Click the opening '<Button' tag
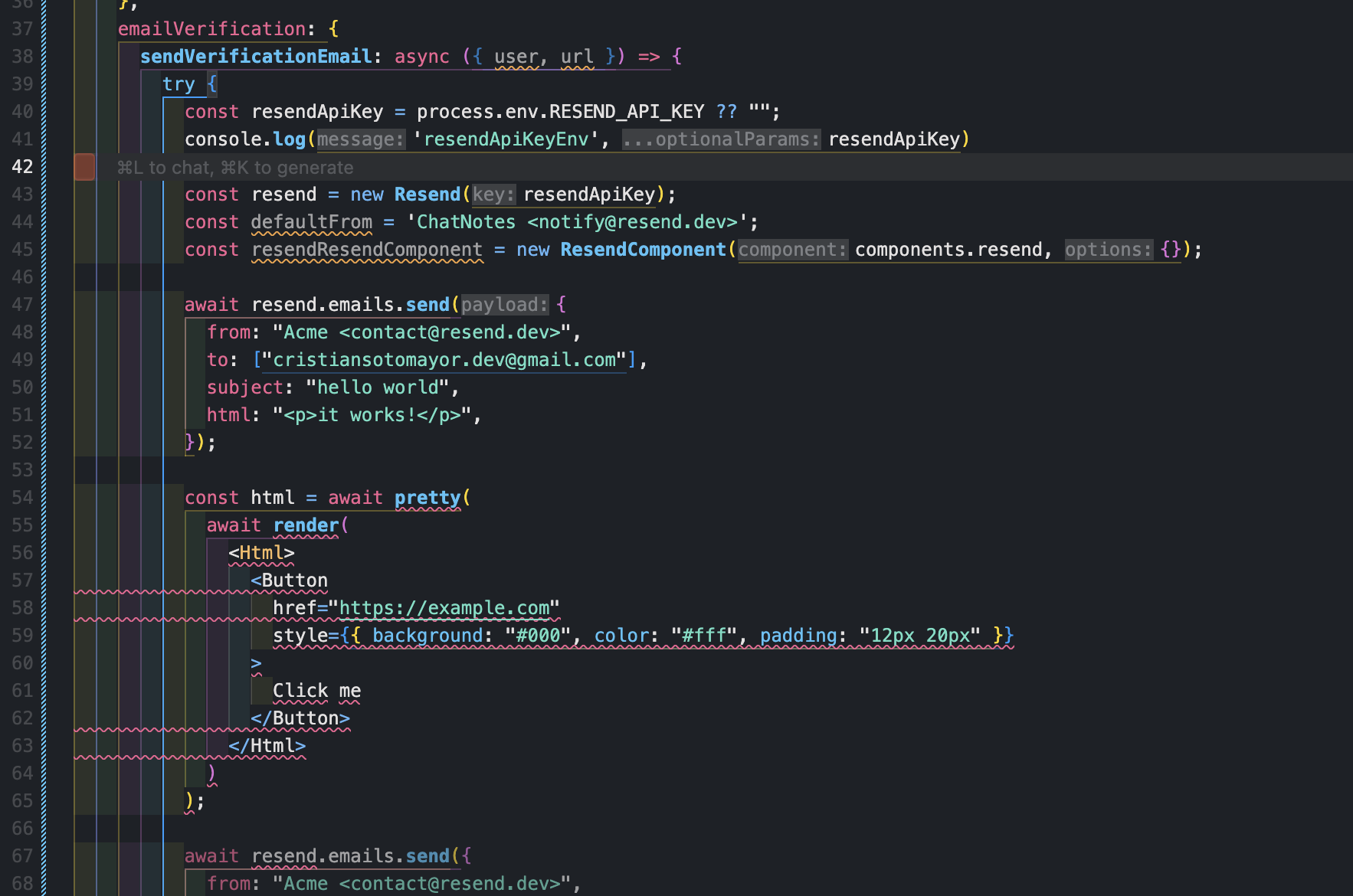The image size is (1353, 896). click(290, 580)
